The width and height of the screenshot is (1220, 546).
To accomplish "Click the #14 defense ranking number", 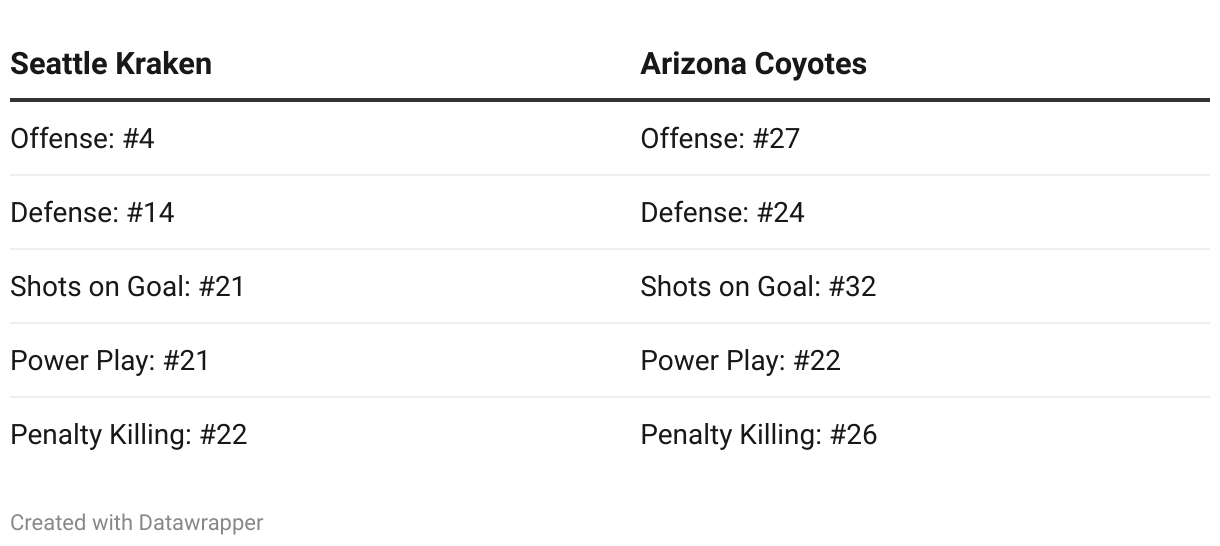I will (x=150, y=212).
